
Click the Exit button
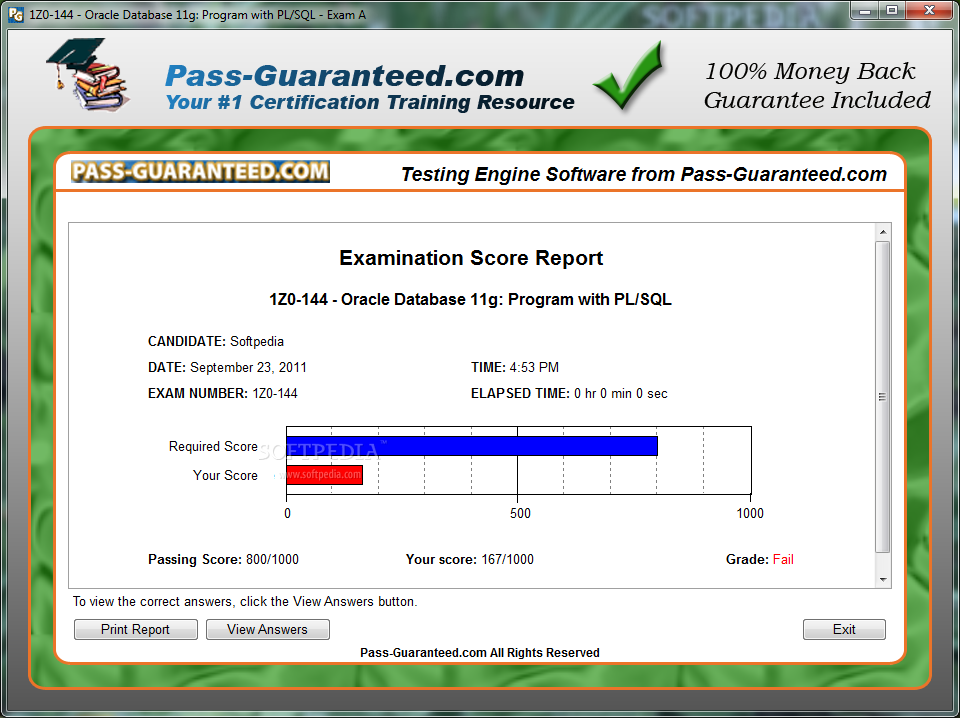pyautogui.click(x=844, y=629)
